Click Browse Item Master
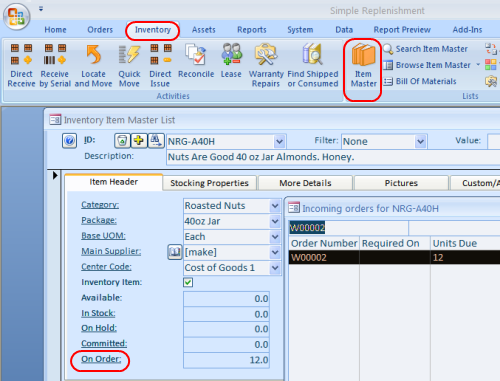 [427, 65]
